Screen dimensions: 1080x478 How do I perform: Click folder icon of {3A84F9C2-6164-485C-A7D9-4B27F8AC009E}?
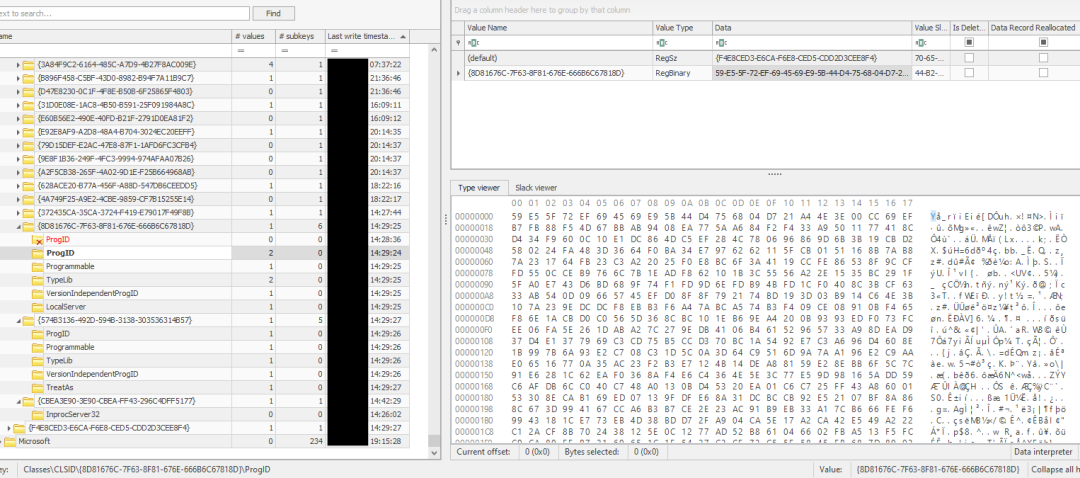pyautogui.click(x=28, y=64)
